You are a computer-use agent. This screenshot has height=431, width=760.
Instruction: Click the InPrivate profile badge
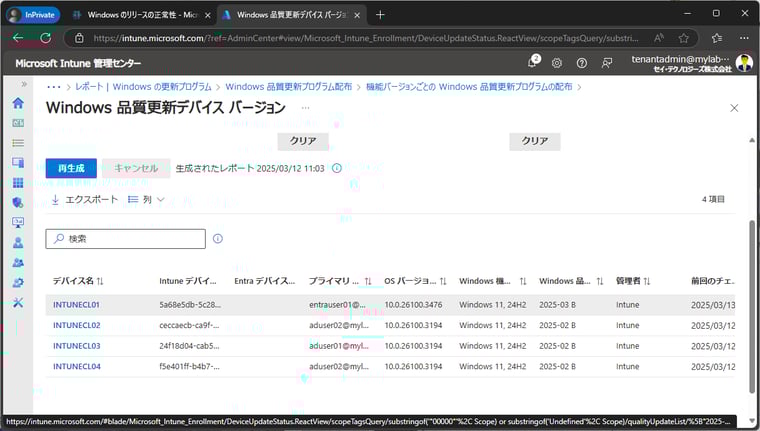[33, 15]
